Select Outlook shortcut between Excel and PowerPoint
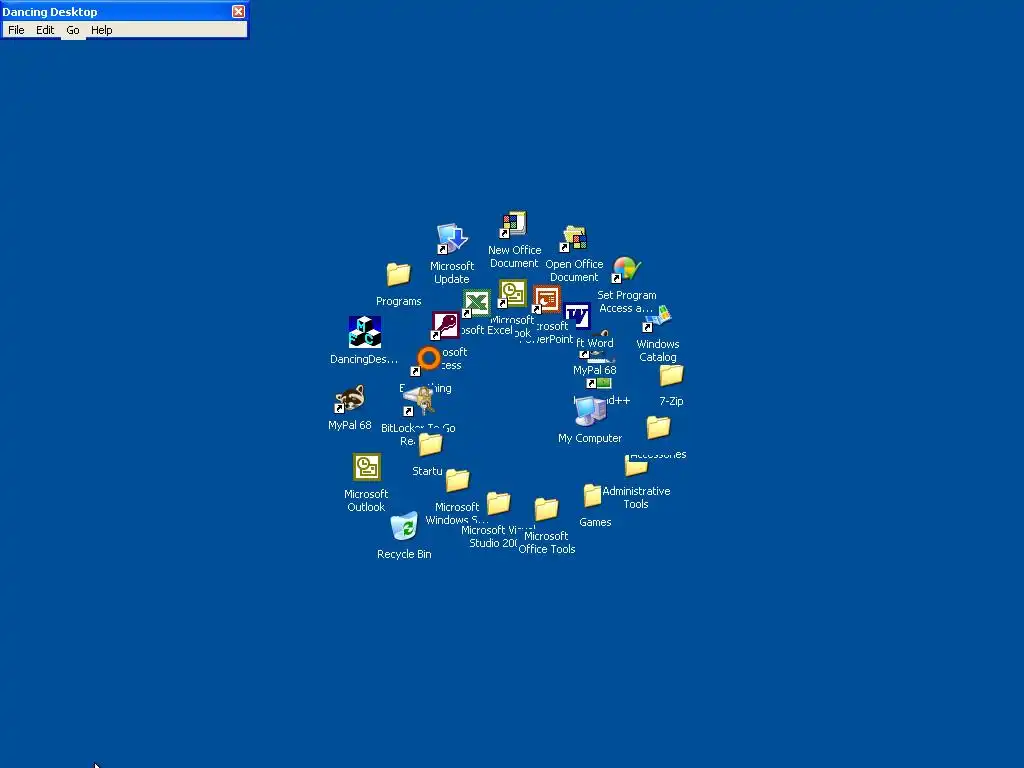Screen dimensions: 1024x768 point(512,294)
